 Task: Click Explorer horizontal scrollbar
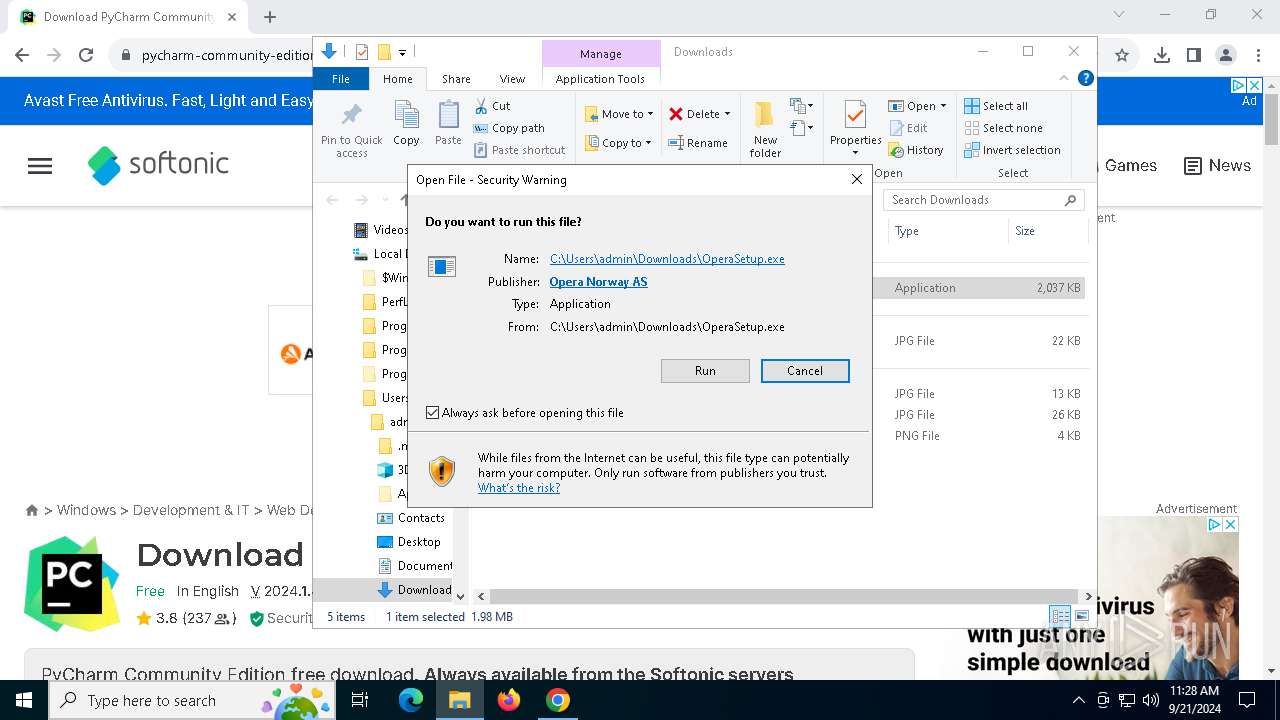pyautogui.click(x=783, y=596)
